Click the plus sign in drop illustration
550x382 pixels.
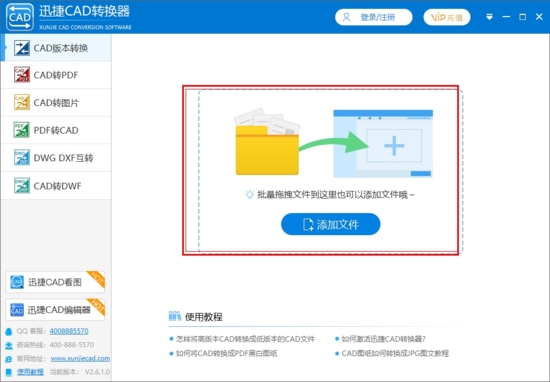pos(394,145)
